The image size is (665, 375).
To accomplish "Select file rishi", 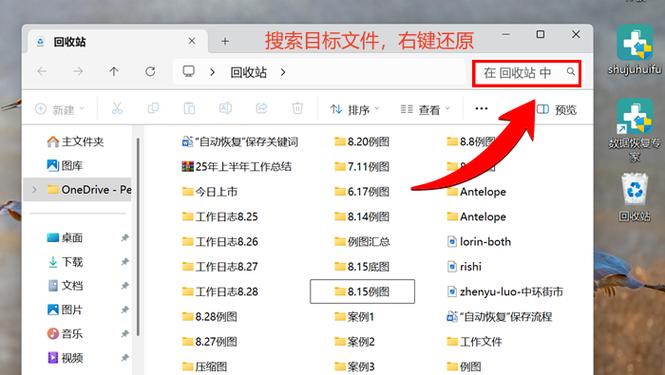I will (464, 266).
